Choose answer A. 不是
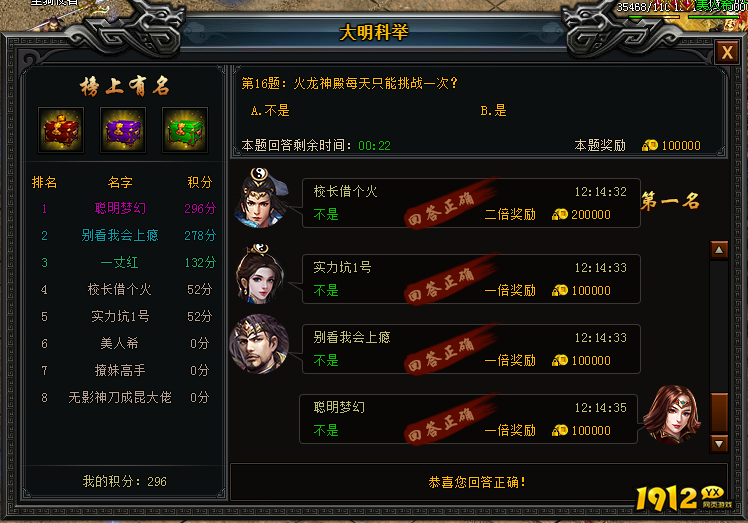The height and width of the screenshot is (523, 748). point(270,111)
